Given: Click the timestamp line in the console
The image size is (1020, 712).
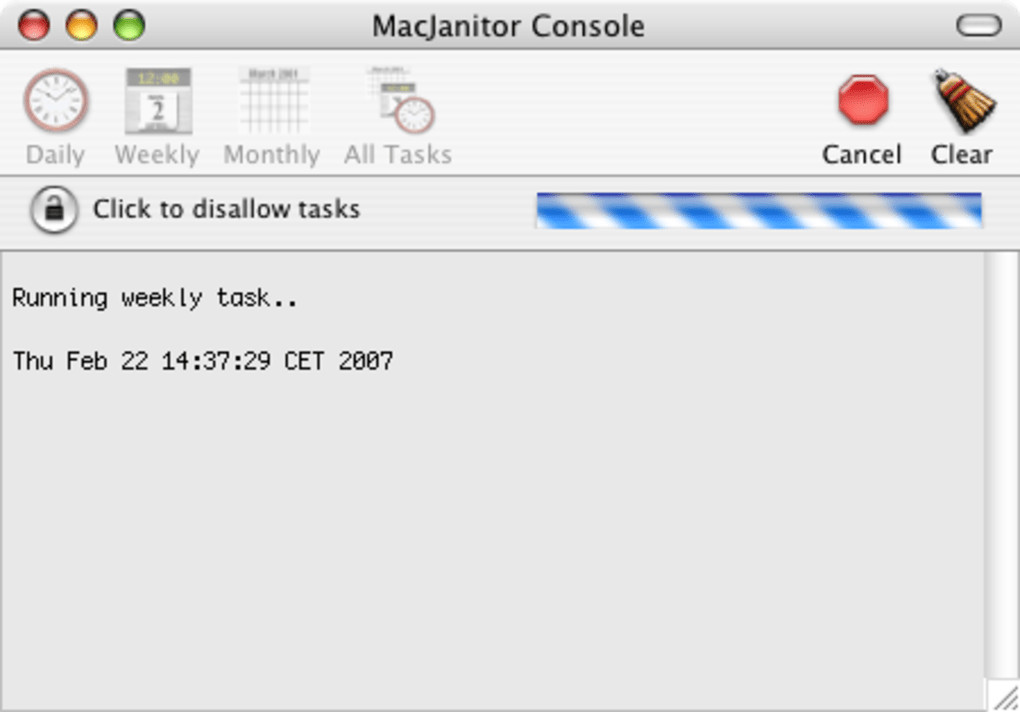Looking at the screenshot, I should point(203,361).
